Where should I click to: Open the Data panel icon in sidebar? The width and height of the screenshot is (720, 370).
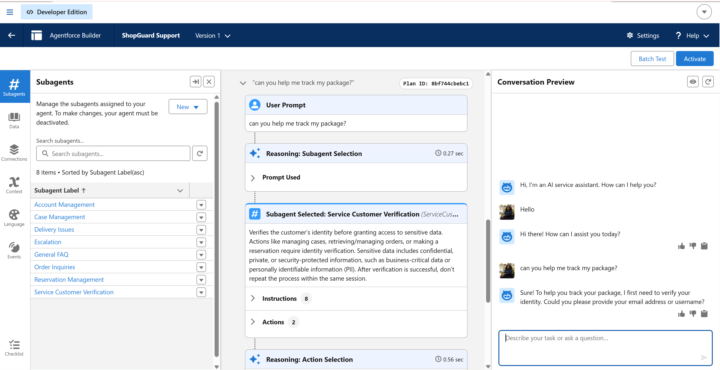point(14,120)
